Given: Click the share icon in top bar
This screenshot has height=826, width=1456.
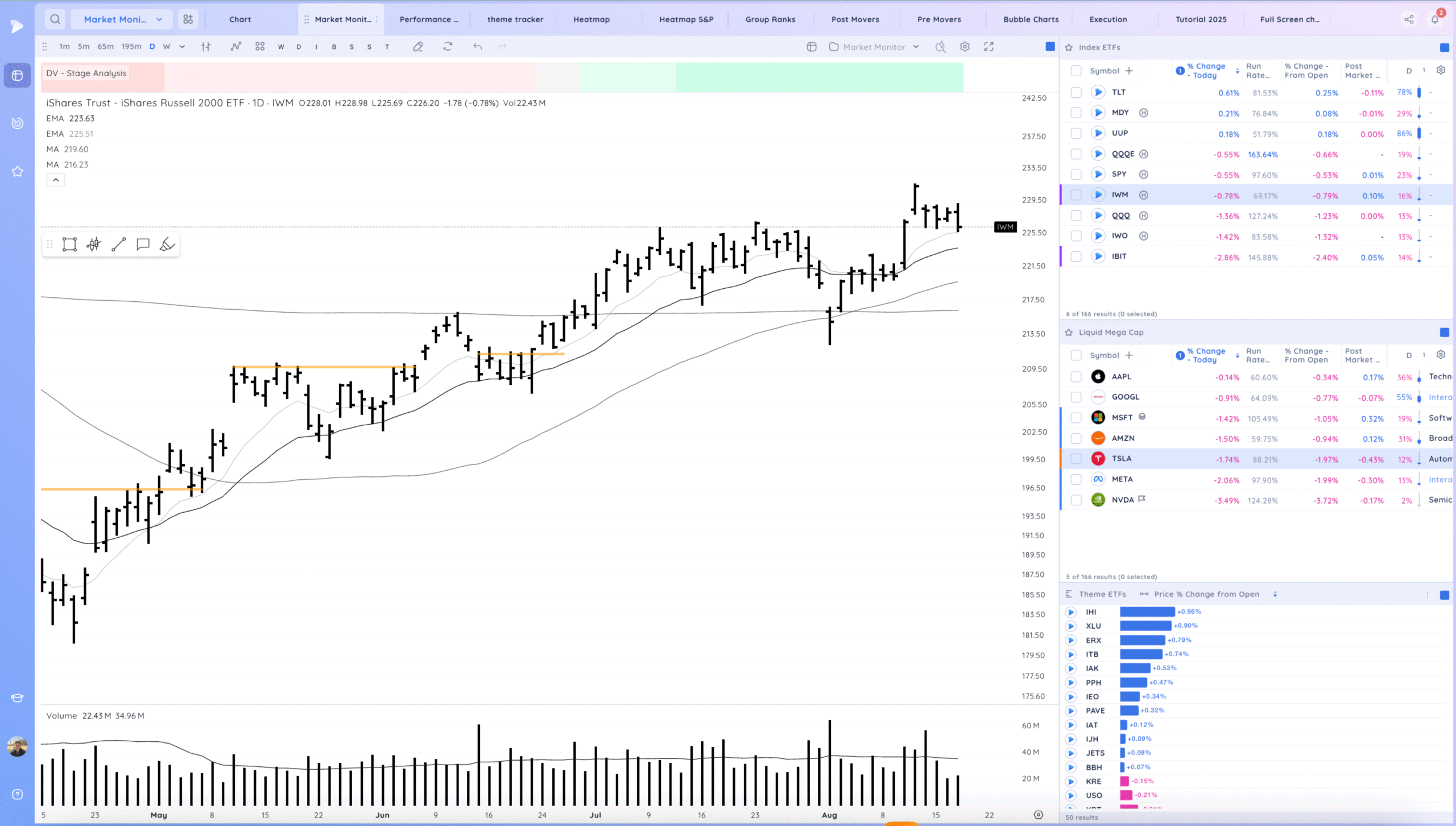Looking at the screenshot, I should 1409,19.
